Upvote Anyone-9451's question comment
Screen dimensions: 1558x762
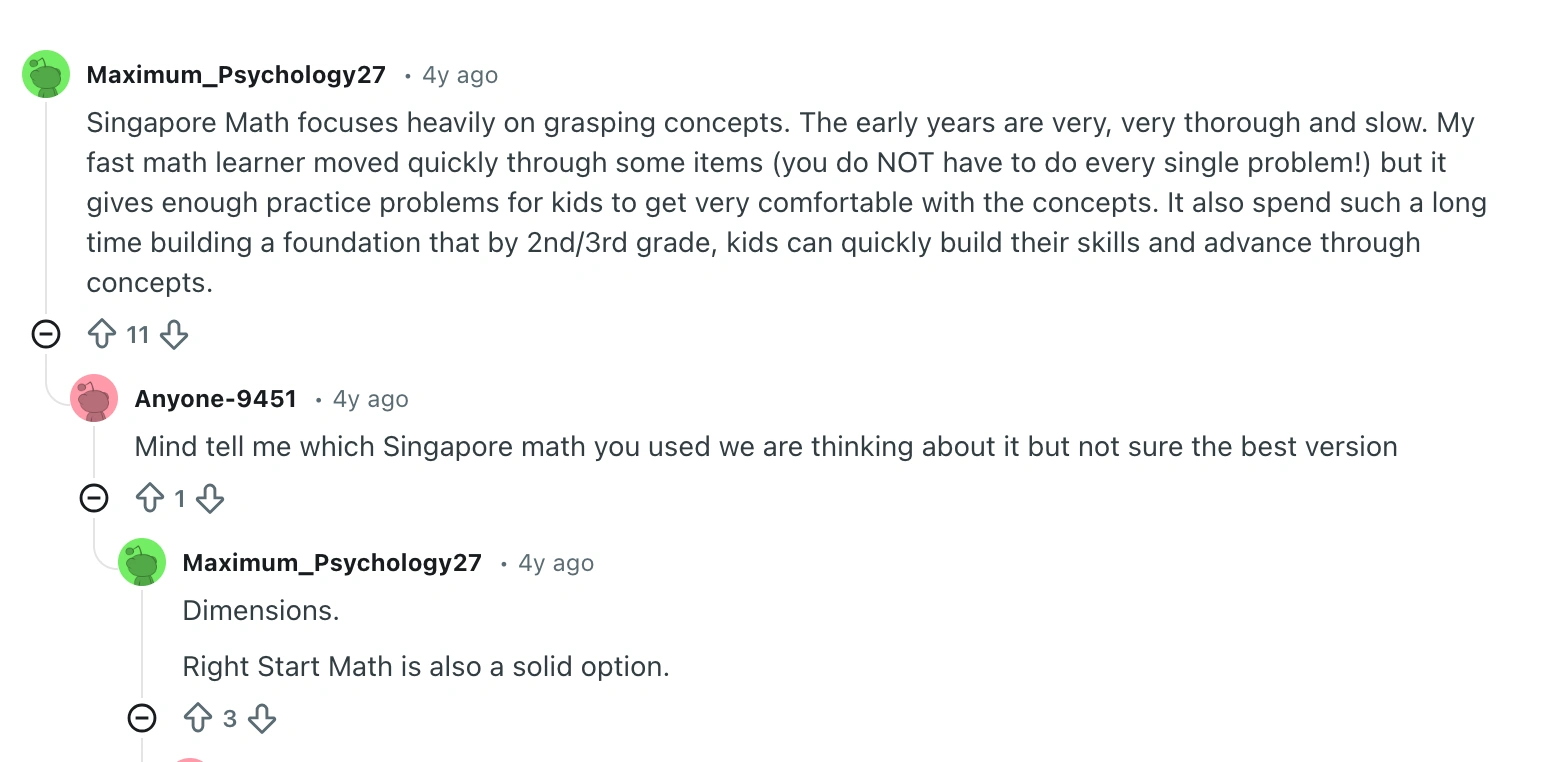coord(151,498)
